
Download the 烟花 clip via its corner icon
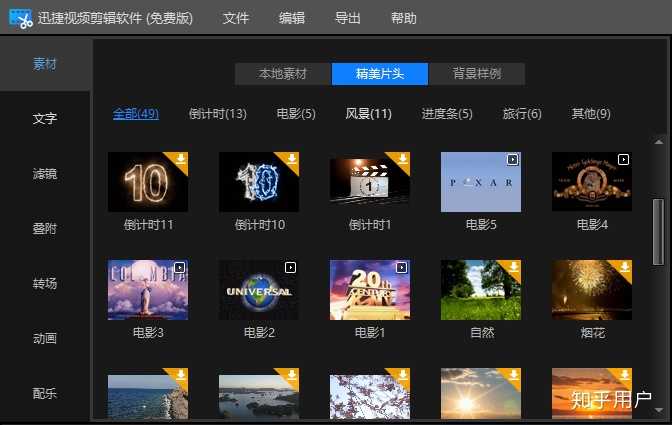624,267
